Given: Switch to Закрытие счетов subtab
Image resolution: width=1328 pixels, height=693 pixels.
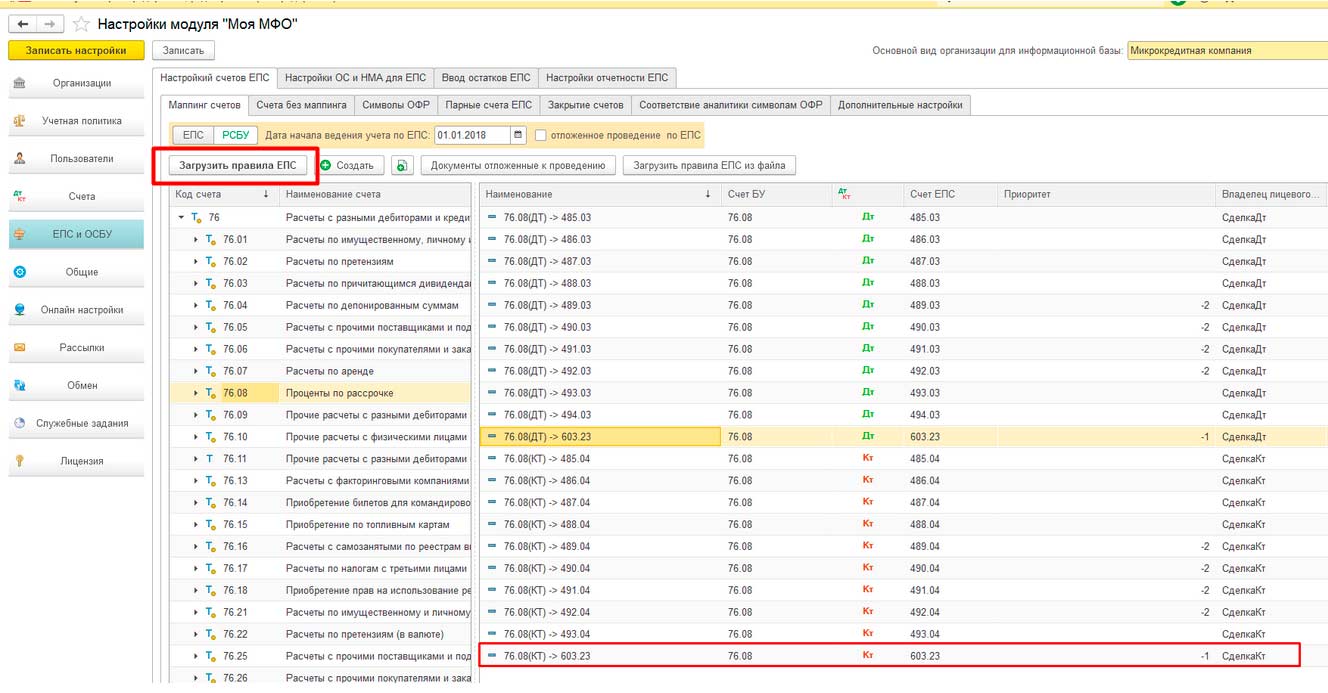Looking at the screenshot, I should [x=586, y=105].
